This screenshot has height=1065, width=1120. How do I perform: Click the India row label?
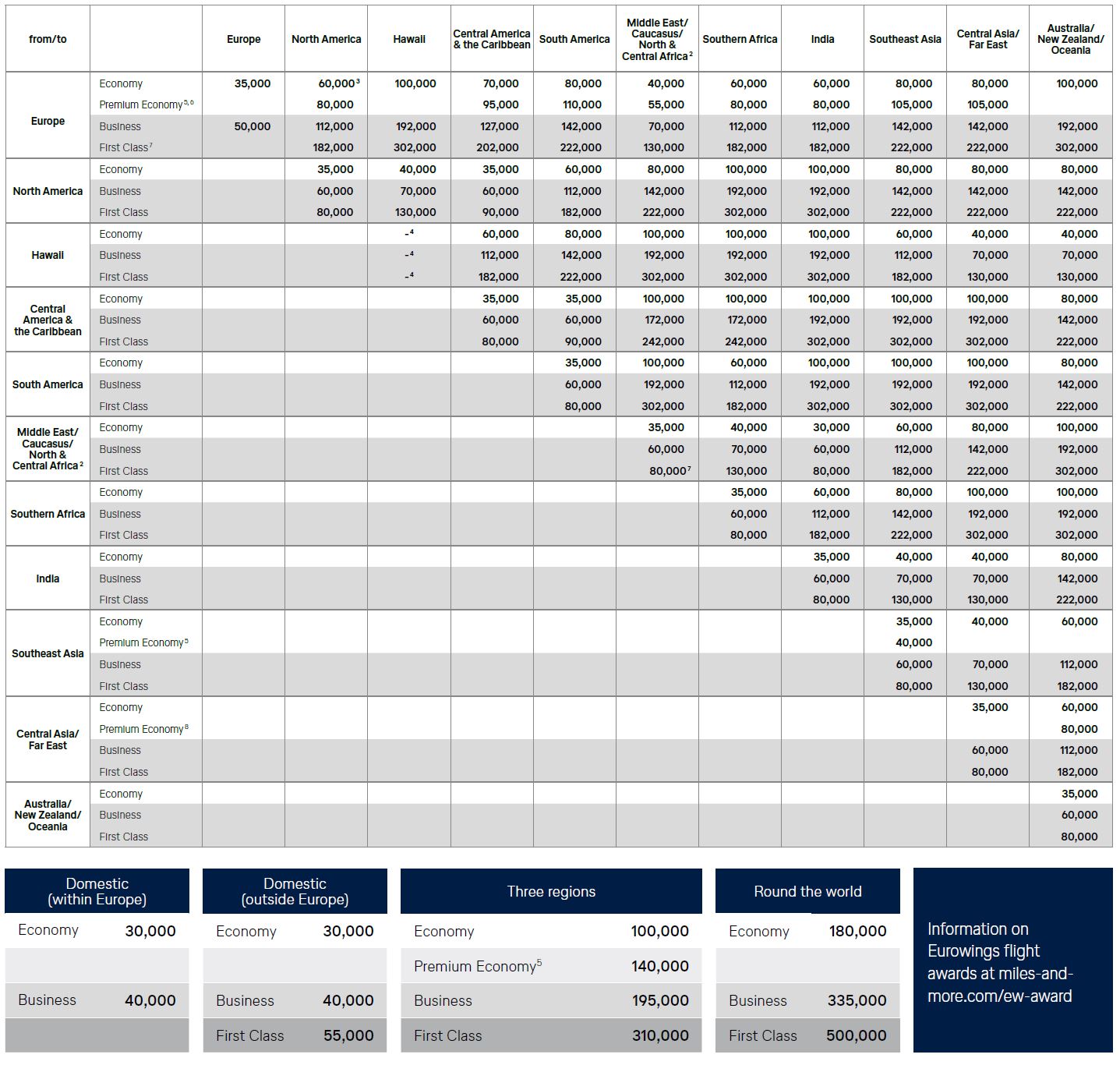pyautogui.click(x=48, y=578)
